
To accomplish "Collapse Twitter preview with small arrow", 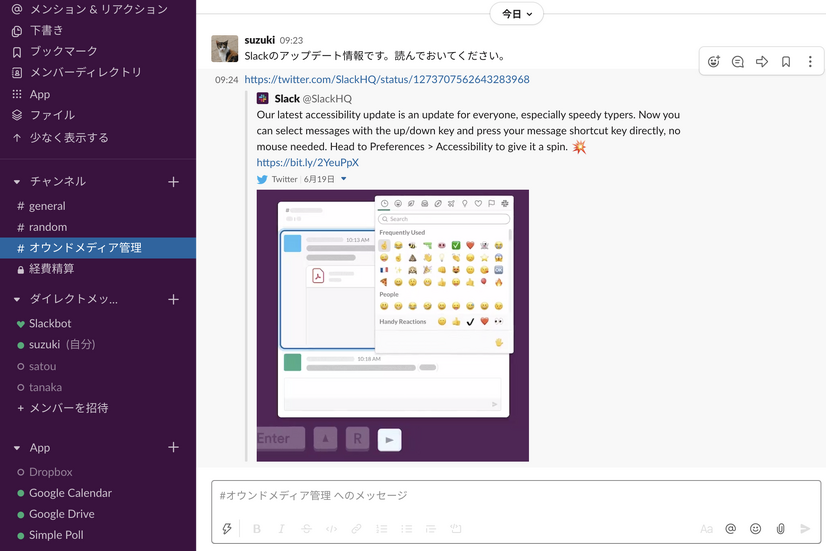I will point(343,179).
